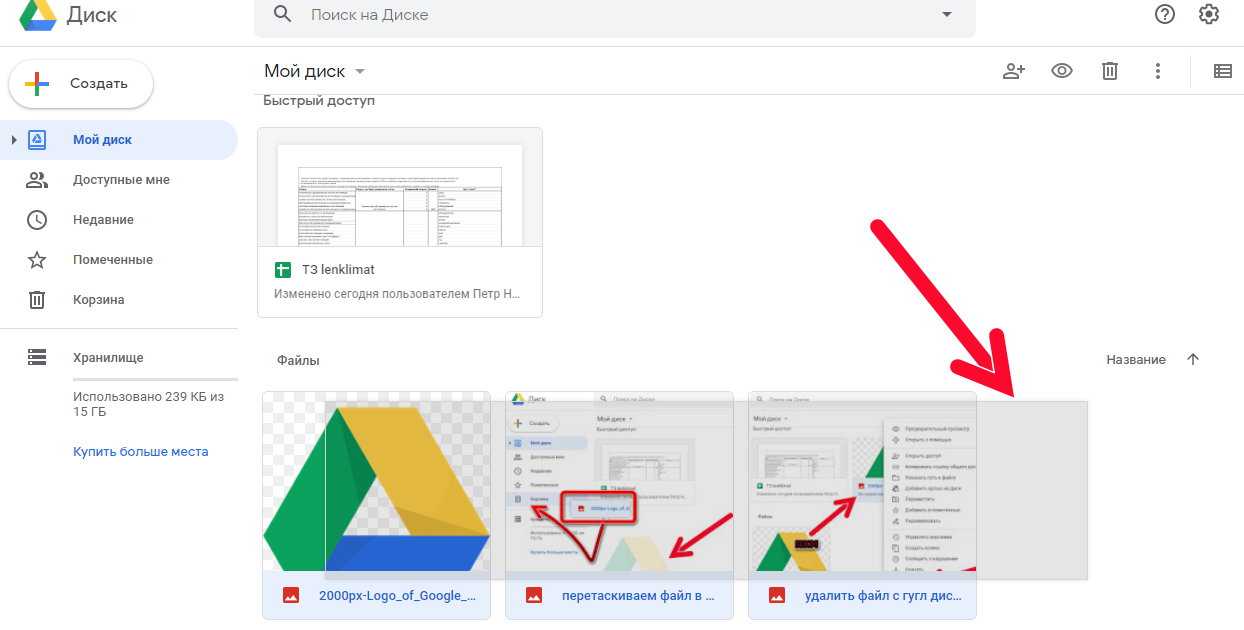The image size is (1244, 630).
Task: Open the three-dot more actions menu
Action: click(x=1157, y=71)
